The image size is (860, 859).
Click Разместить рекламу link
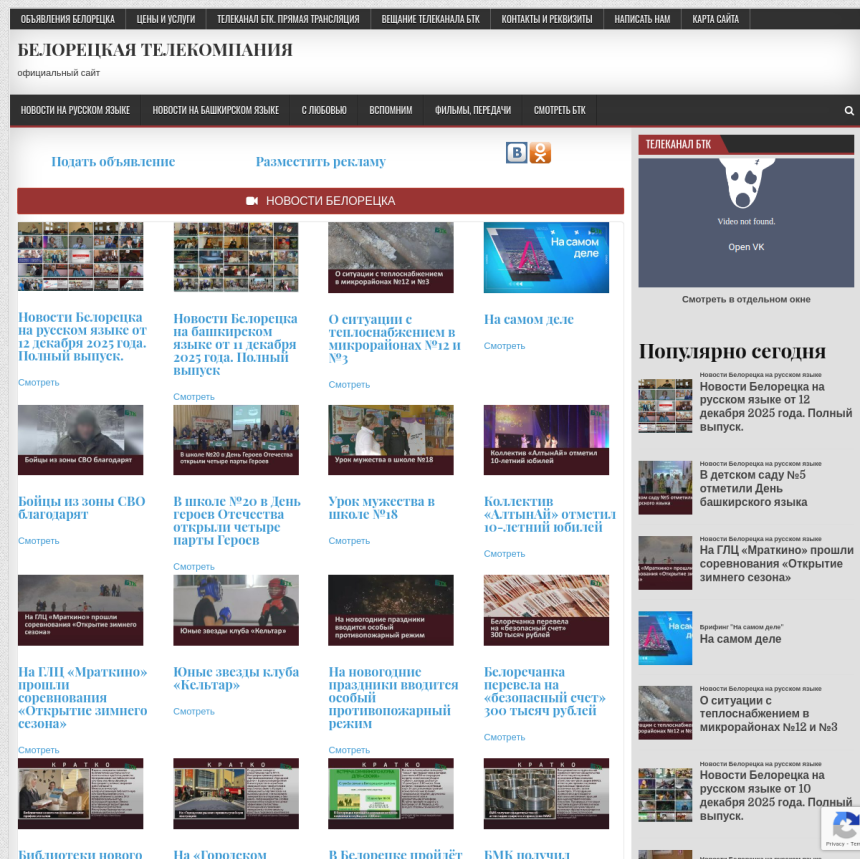[x=321, y=161]
